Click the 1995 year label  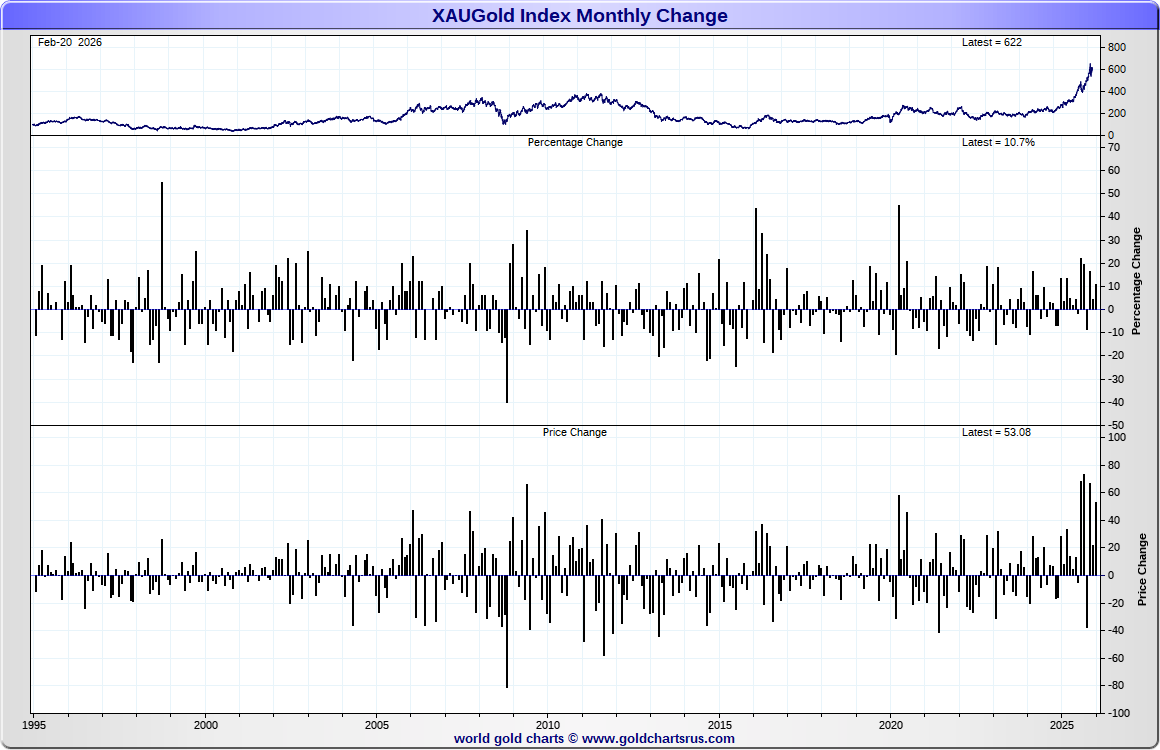(34, 725)
